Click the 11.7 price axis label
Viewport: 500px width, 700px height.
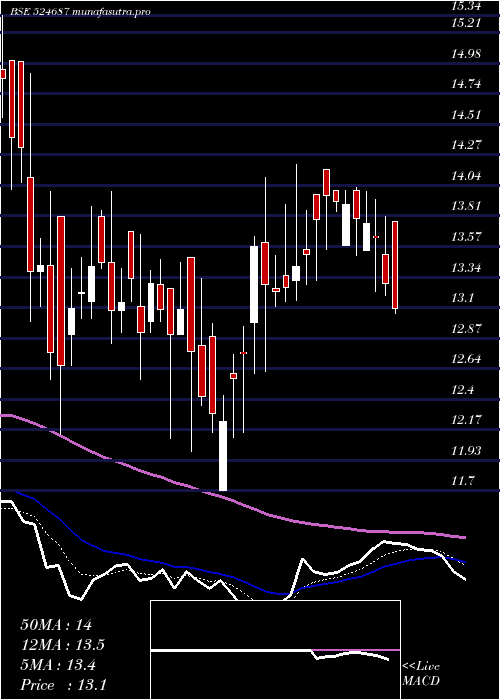click(462, 481)
